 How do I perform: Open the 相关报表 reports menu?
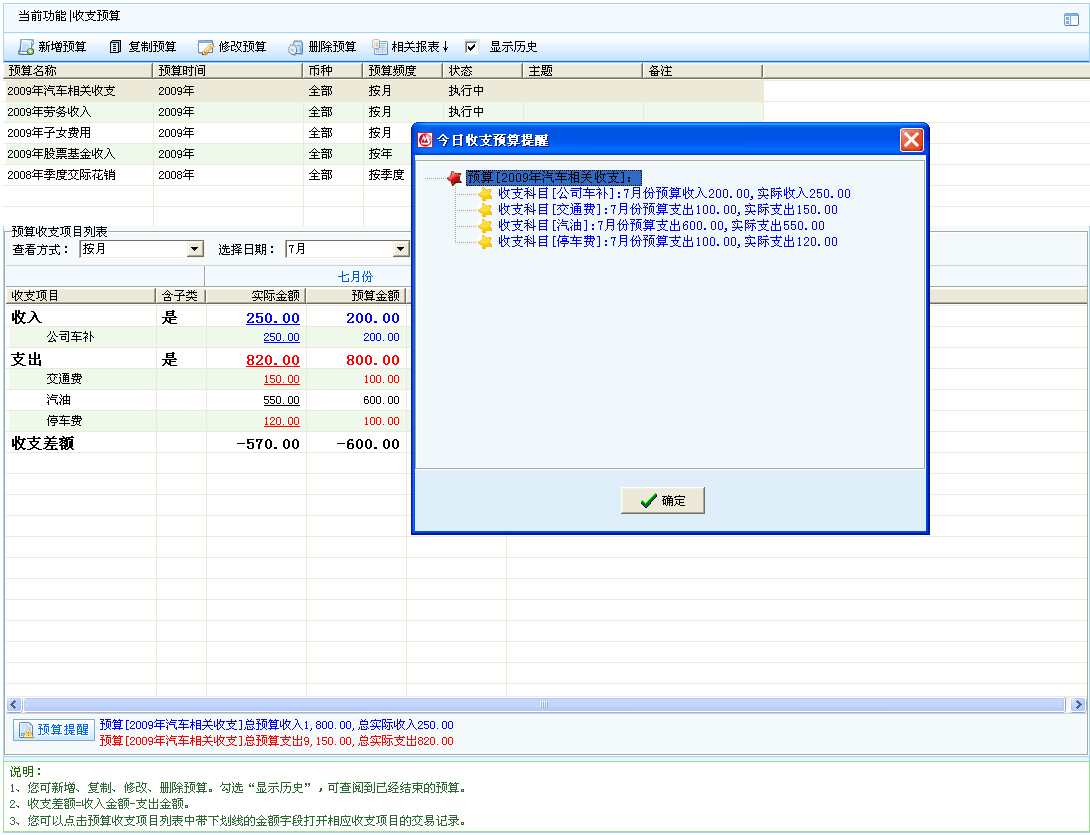(x=410, y=47)
